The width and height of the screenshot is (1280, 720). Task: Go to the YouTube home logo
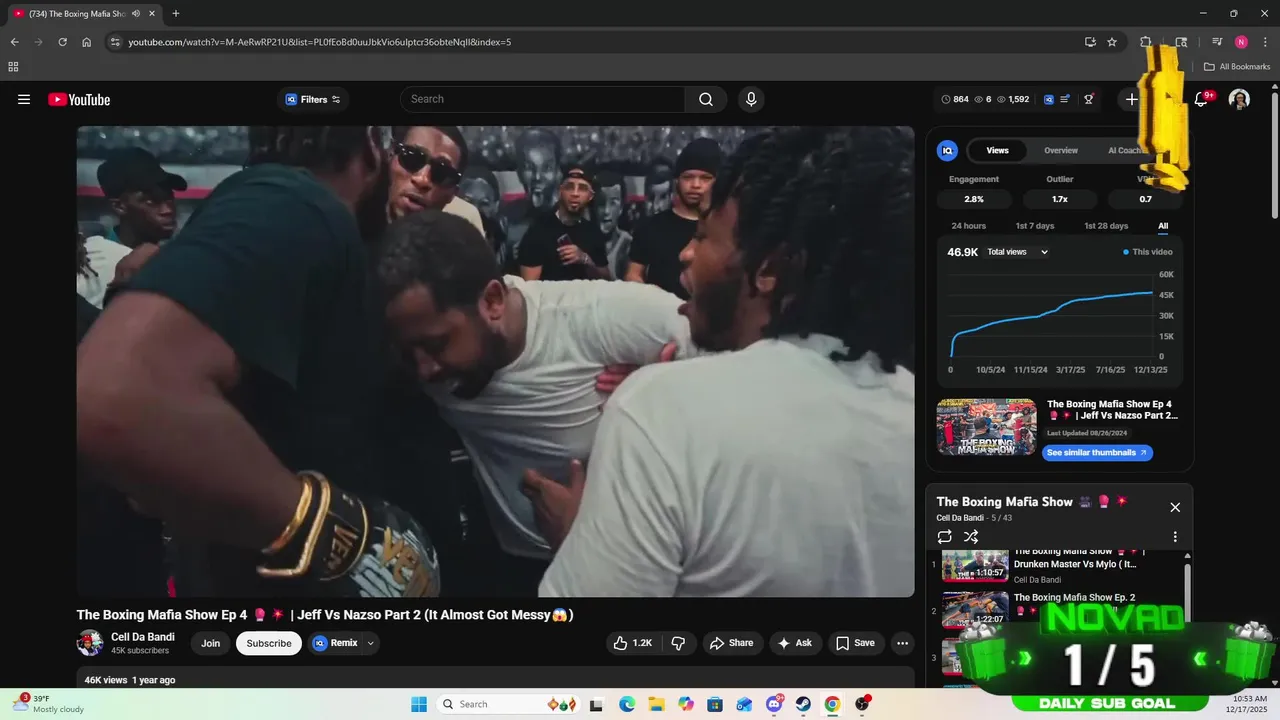(x=79, y=99)
